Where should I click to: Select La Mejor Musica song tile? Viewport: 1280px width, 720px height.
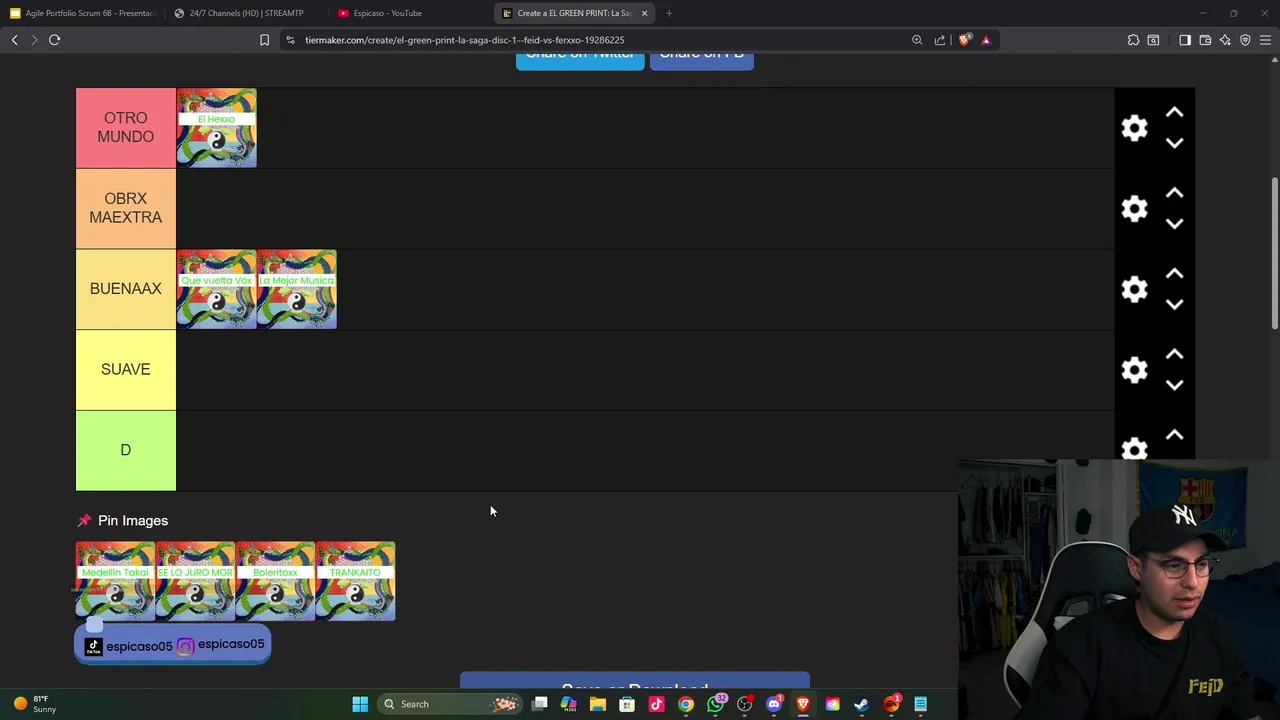[x=296, y=289]
